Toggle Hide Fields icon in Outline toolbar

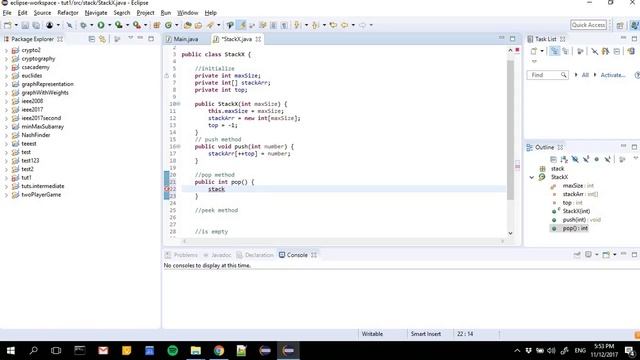tap(575, 159)
